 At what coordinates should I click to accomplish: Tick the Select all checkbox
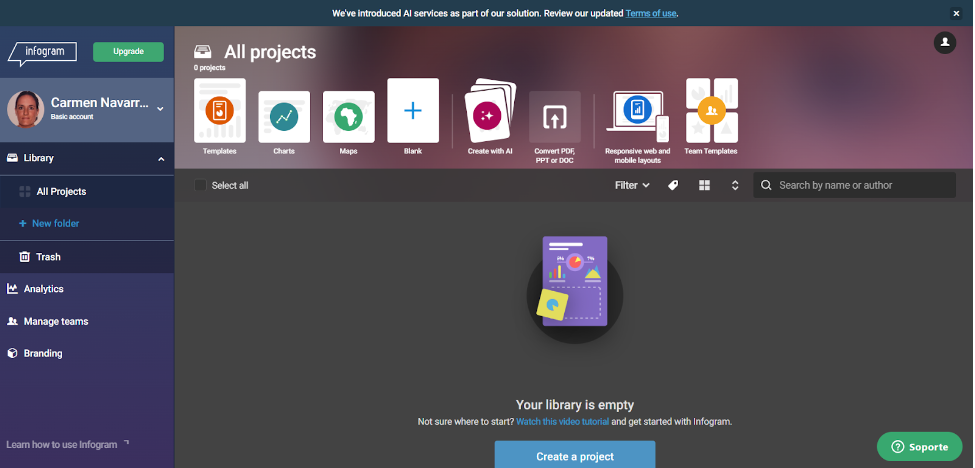pos(201,185)
